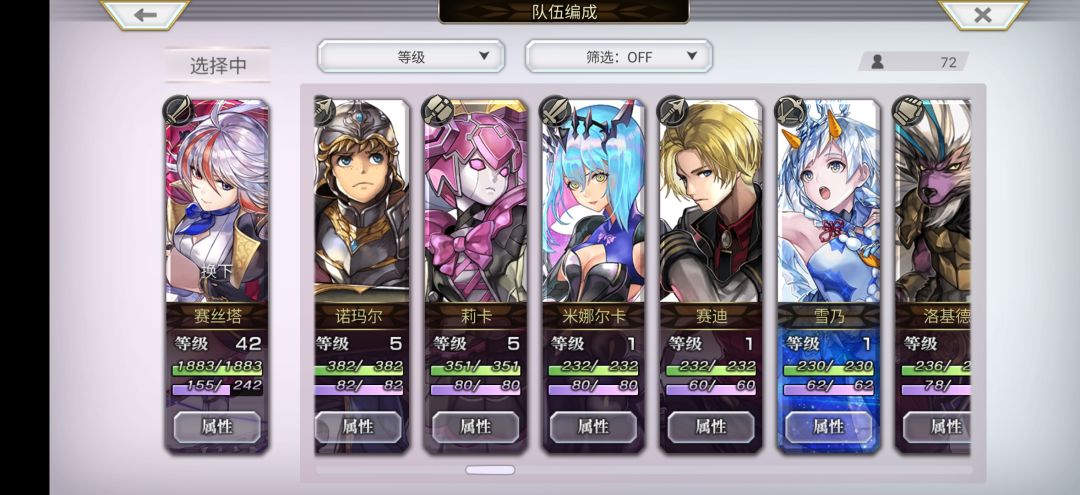Open 属性 for 诺玛尔
This screenshot has width=1080, height=495.
(x=358, y=427)
